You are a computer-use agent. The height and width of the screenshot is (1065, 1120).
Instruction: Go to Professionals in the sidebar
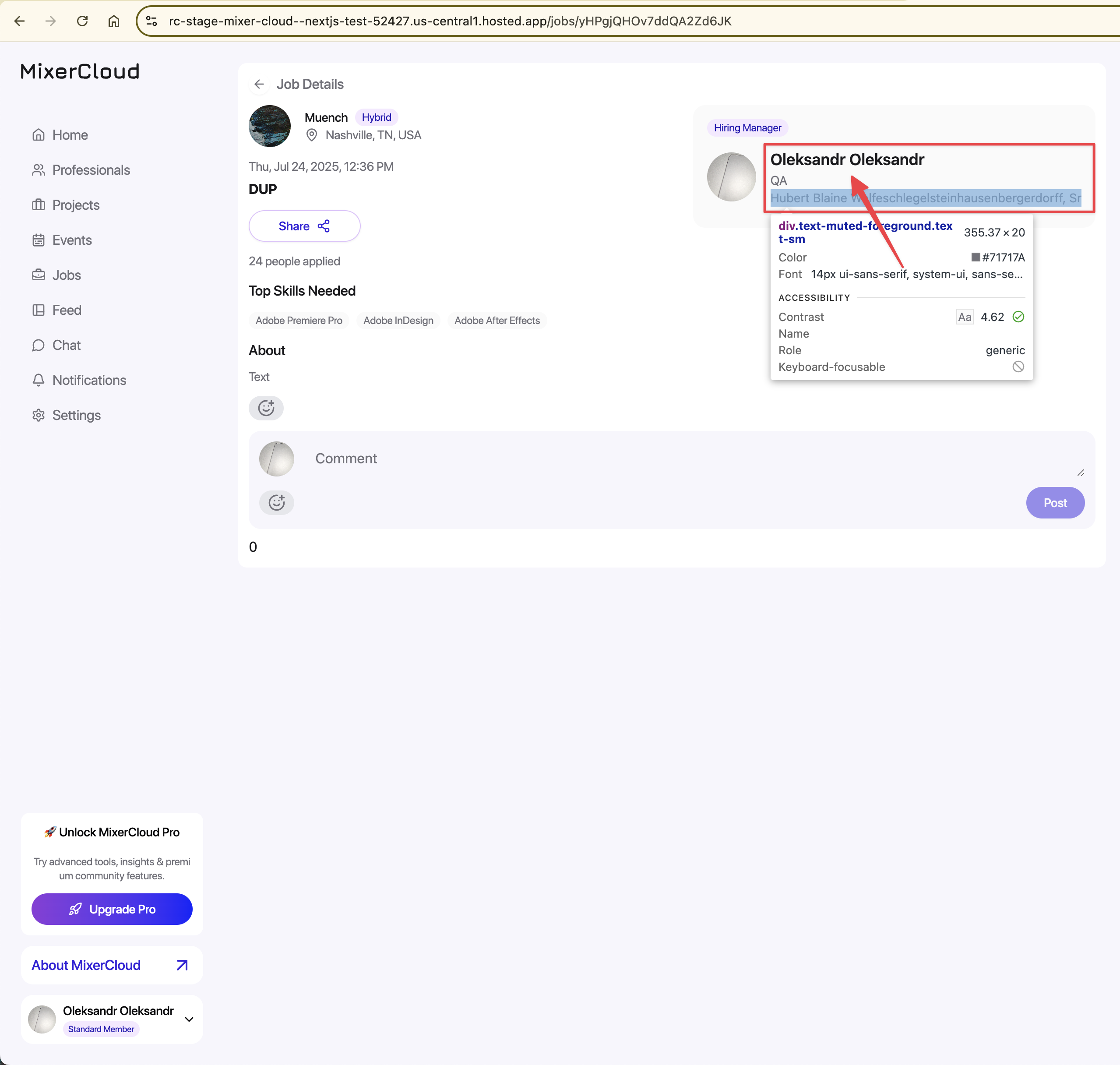point(91,170)
